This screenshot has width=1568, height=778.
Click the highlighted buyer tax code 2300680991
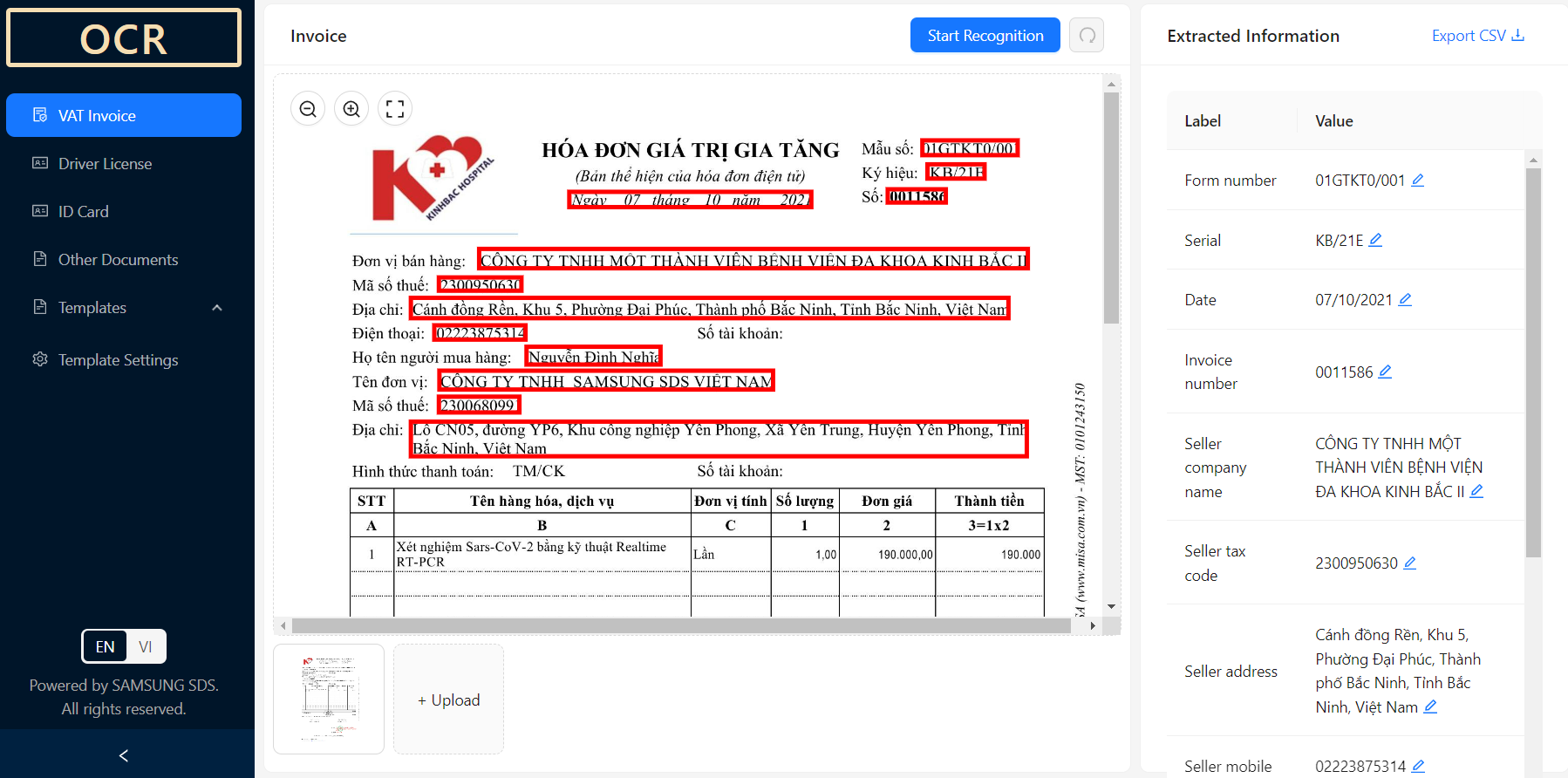point(479,405)
